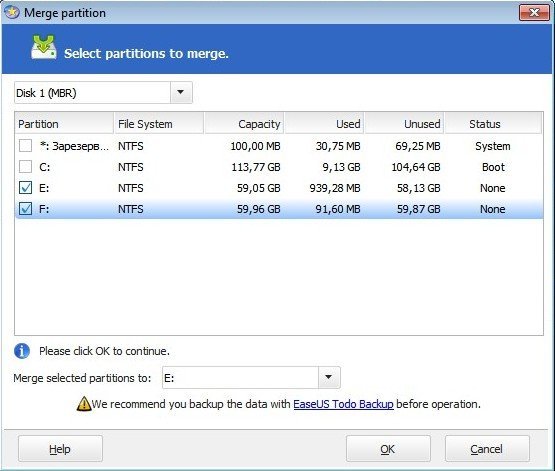Screen dimensions: 555x471
Task: Sort by the File System column header
Action: [x=159, y=124]
